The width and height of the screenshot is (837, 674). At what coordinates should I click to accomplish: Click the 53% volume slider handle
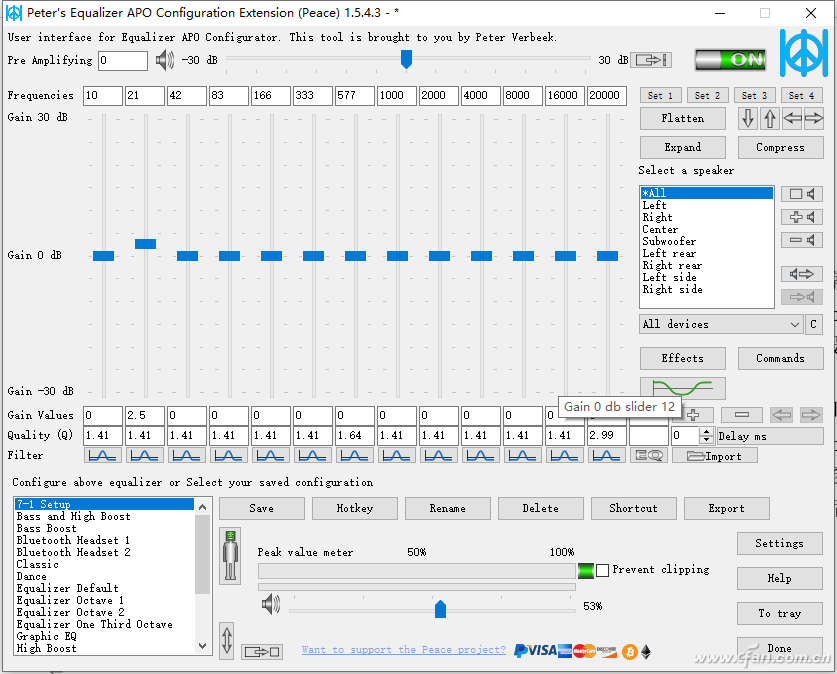point(440,608)
